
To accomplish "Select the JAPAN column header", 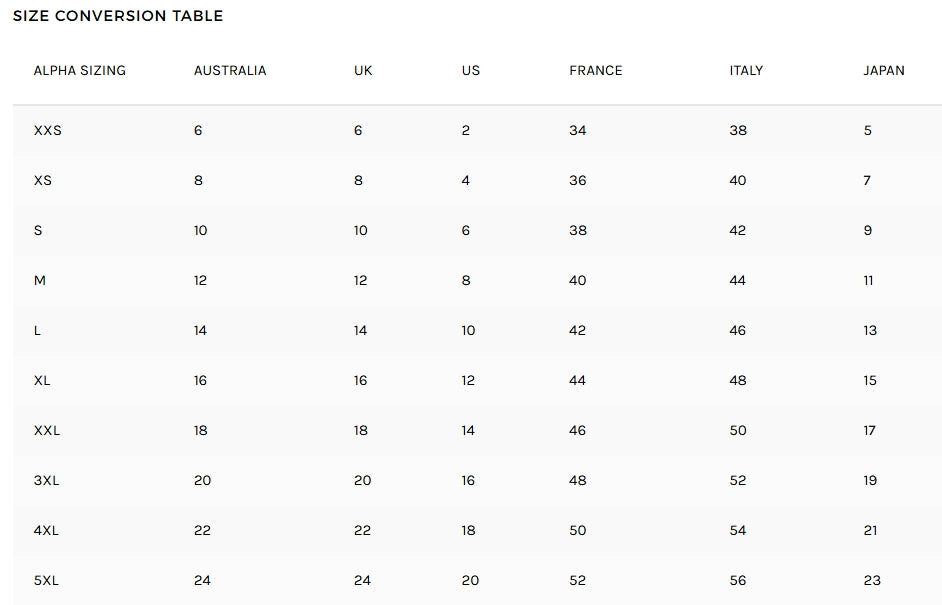I will (884, 71).
